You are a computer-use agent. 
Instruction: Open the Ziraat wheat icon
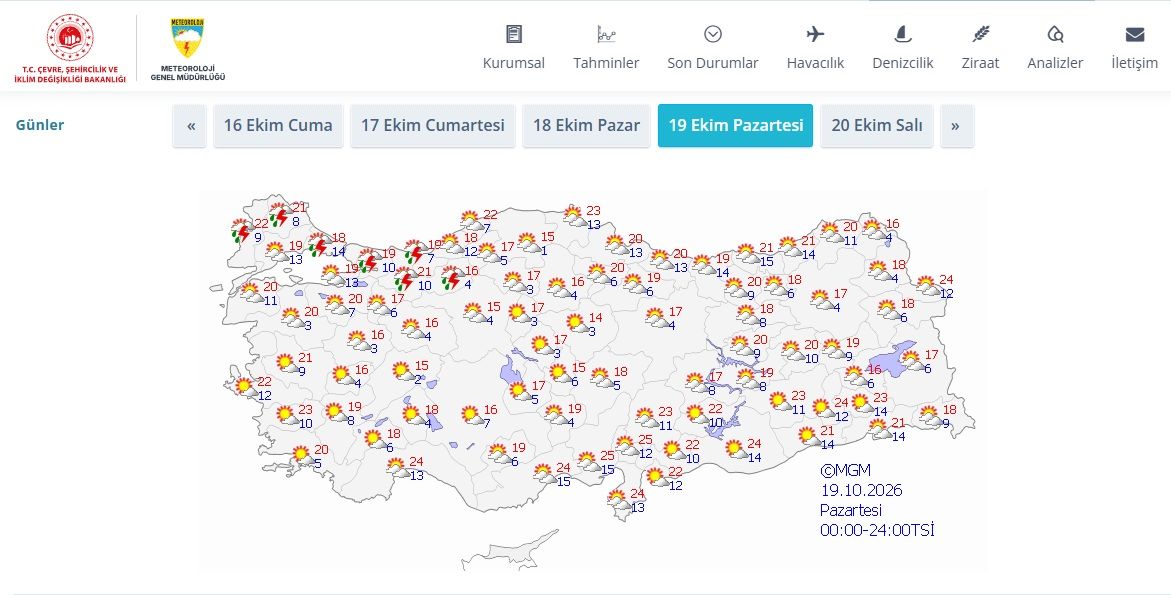pos(981,34)
